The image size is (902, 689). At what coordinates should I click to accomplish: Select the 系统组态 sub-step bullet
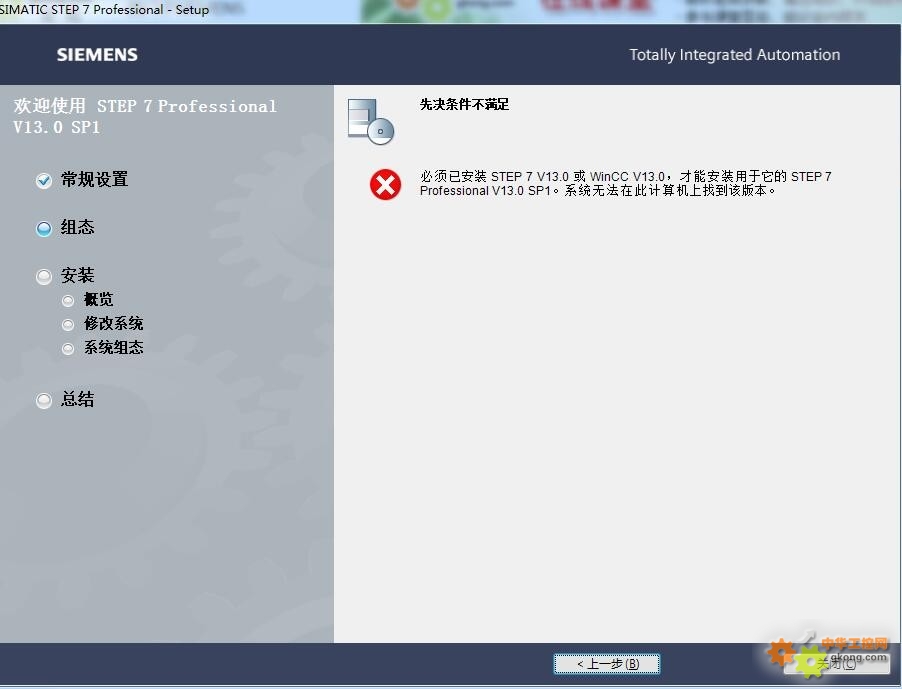pos(68,349)
